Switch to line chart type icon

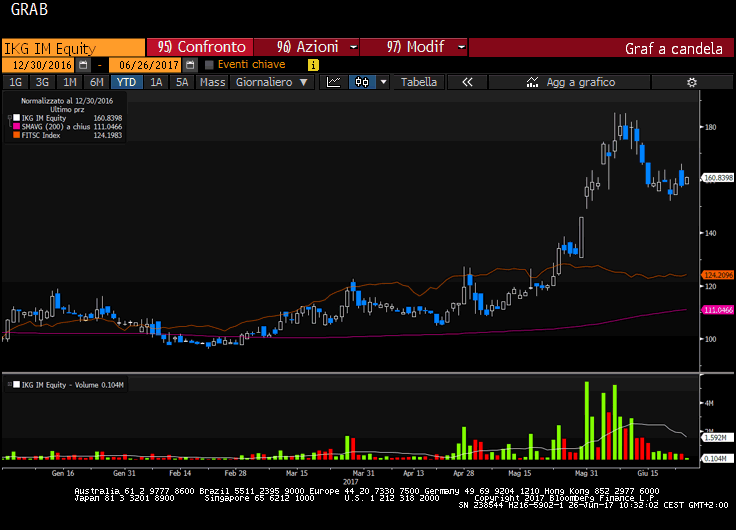tap(335, 82)
